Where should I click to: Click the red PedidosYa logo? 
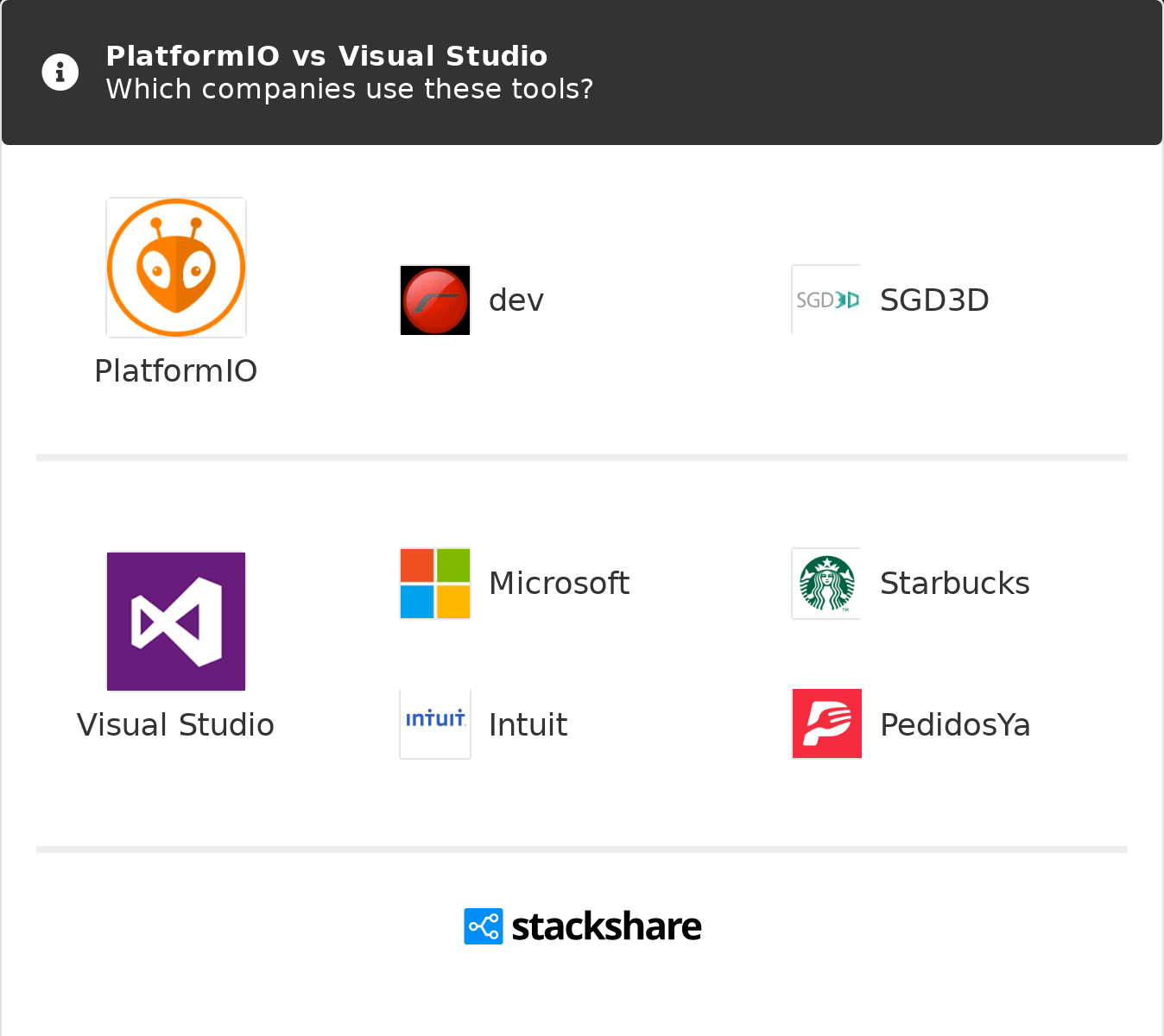coord(827,724)
